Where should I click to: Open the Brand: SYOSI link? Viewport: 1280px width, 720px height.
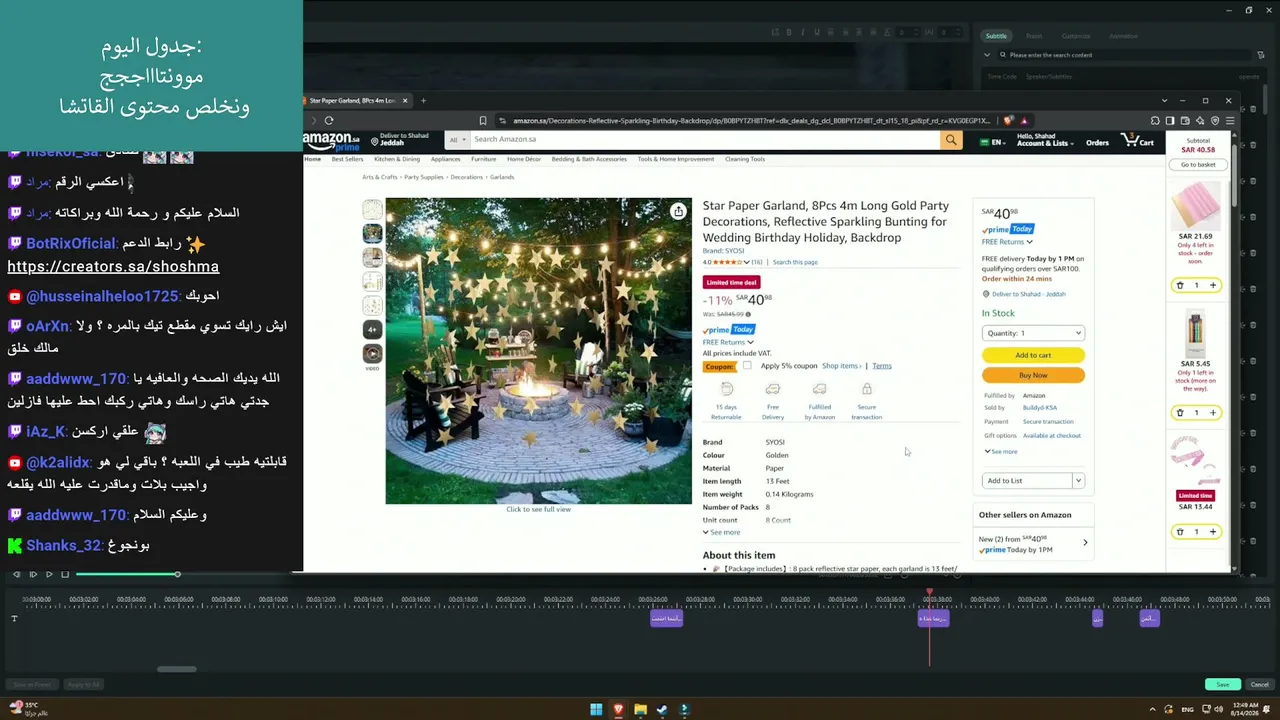click(723, 251)
